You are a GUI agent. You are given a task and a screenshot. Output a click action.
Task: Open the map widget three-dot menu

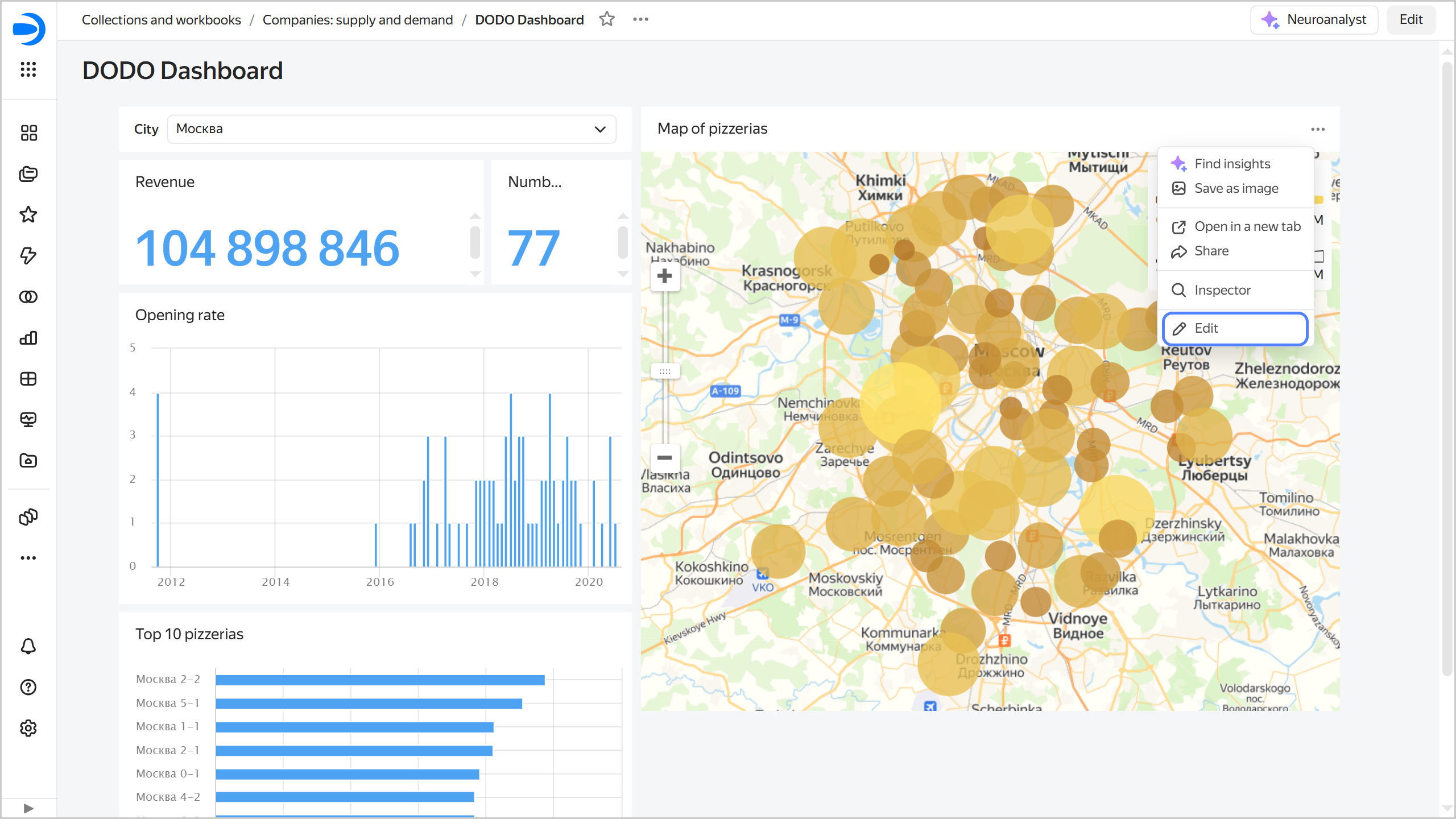1318,129
